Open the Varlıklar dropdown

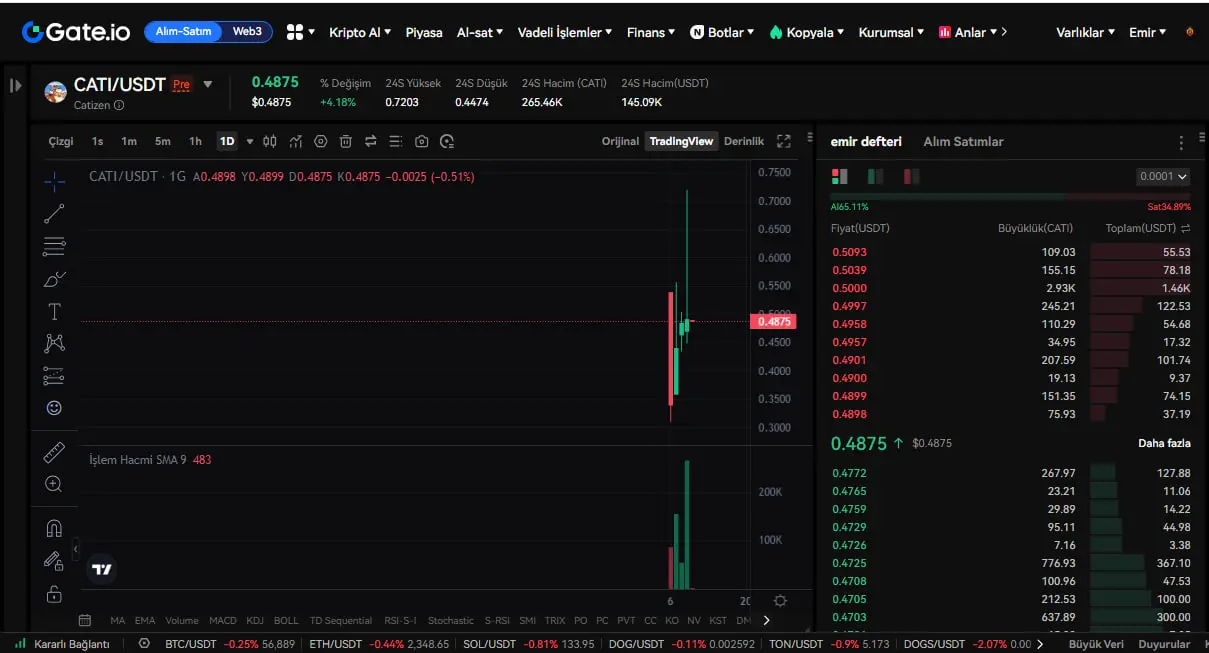point(1086,32)
